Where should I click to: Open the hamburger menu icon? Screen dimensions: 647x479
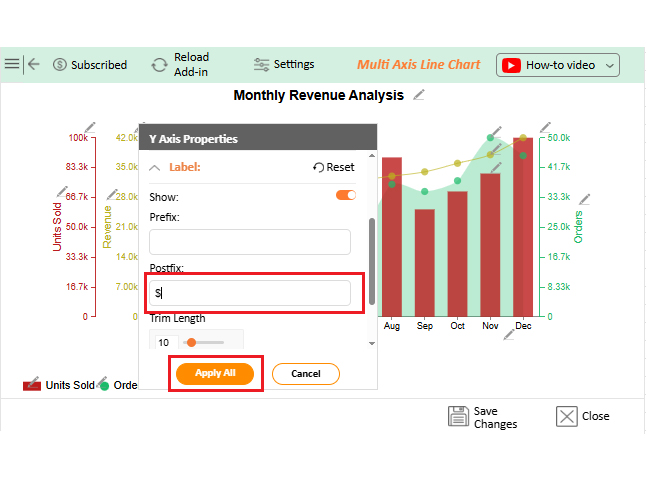(x=12, y=64)
